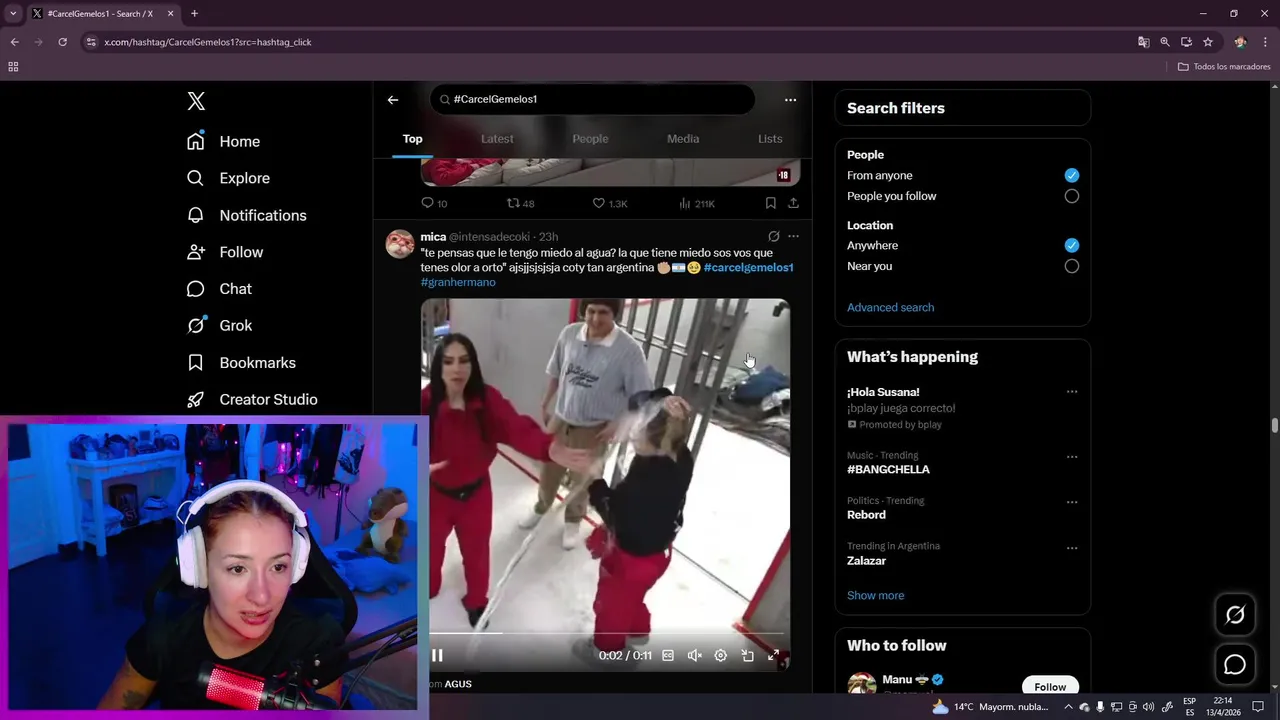Open the taskbar weather widget
The width and height of the screenshot is (1280, 720).
[990, 707]
